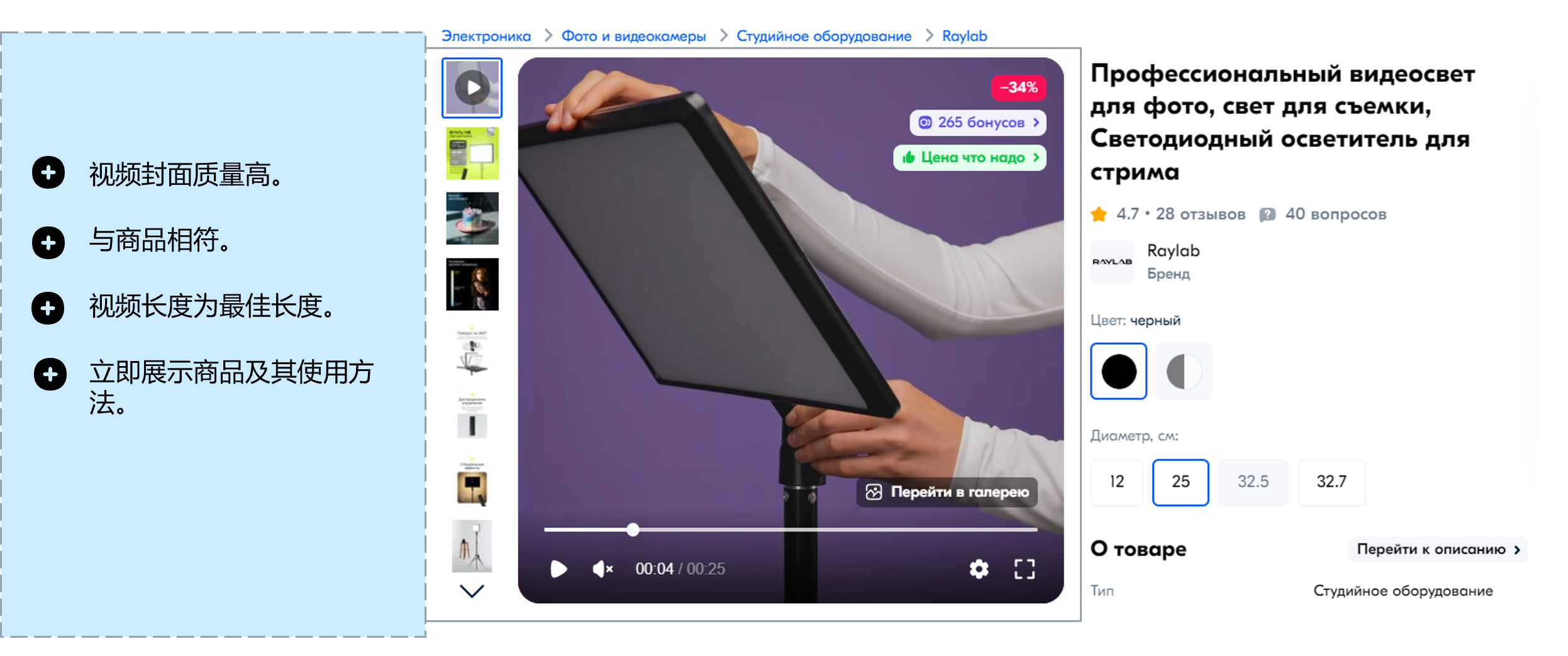Click the plus icon beside 视频长度为最佳长度
1568x656 pixels.
[x=48, y=308]
